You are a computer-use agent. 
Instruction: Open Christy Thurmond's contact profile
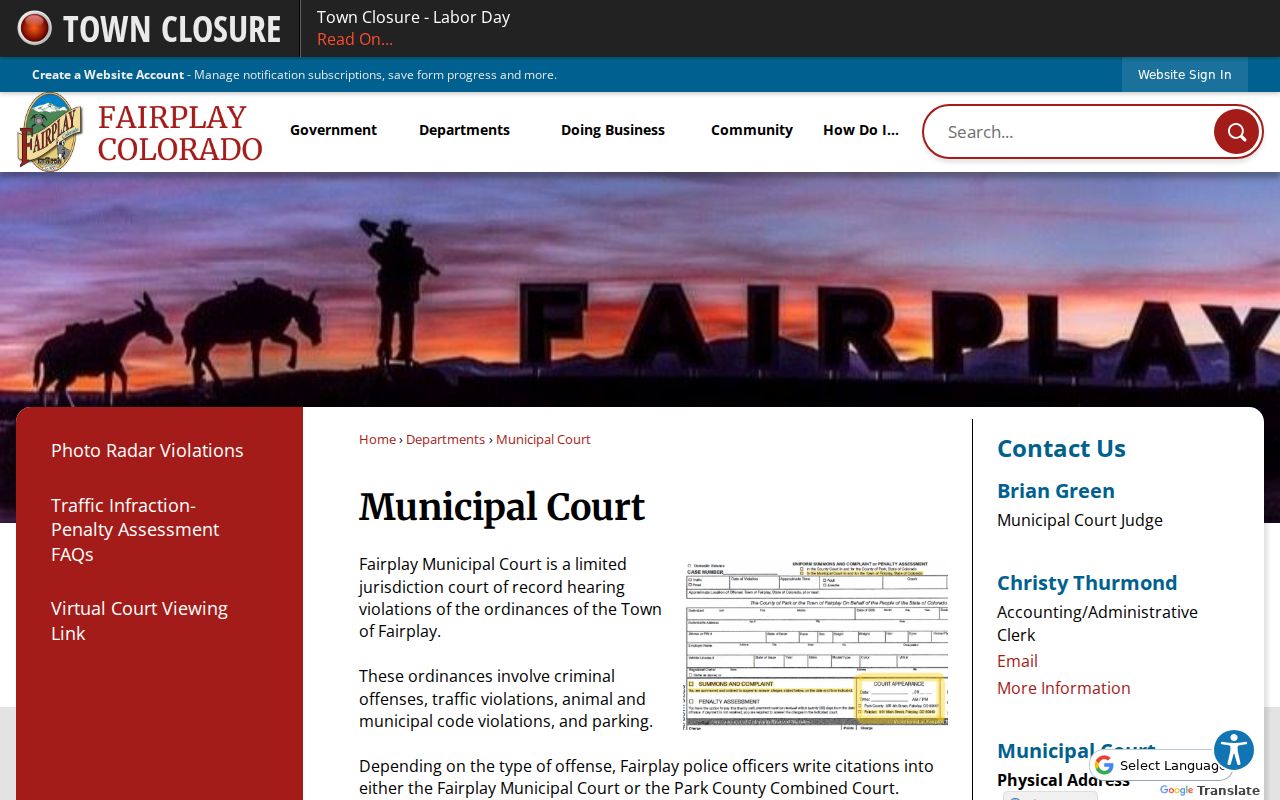1087,583
